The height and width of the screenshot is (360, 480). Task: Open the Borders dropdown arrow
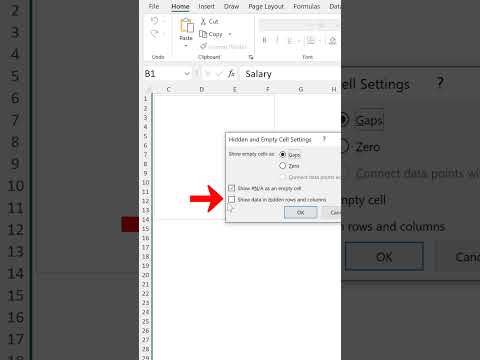click(x=320, y=41)
